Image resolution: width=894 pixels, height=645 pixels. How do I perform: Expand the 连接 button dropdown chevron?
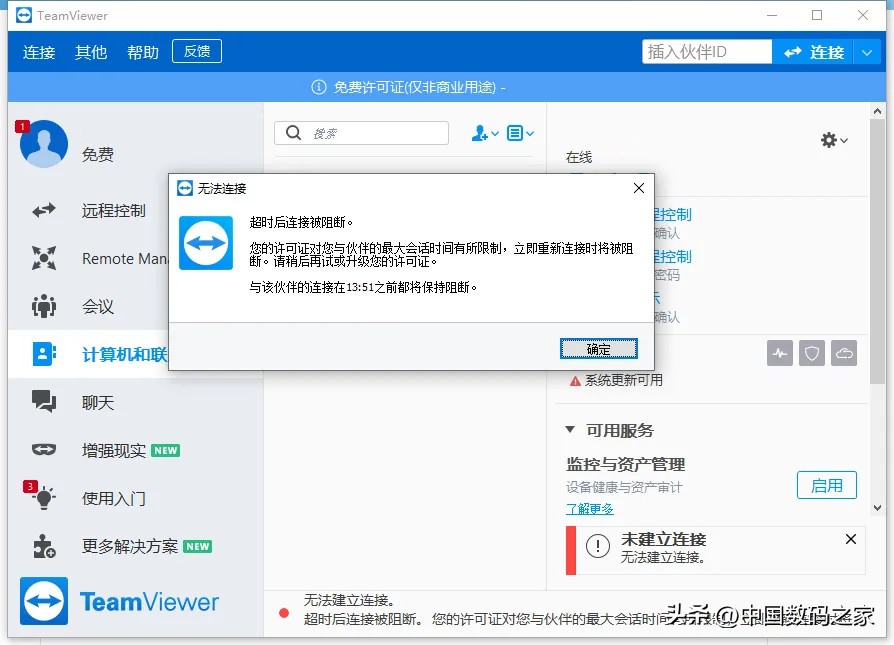coord(865,52)
